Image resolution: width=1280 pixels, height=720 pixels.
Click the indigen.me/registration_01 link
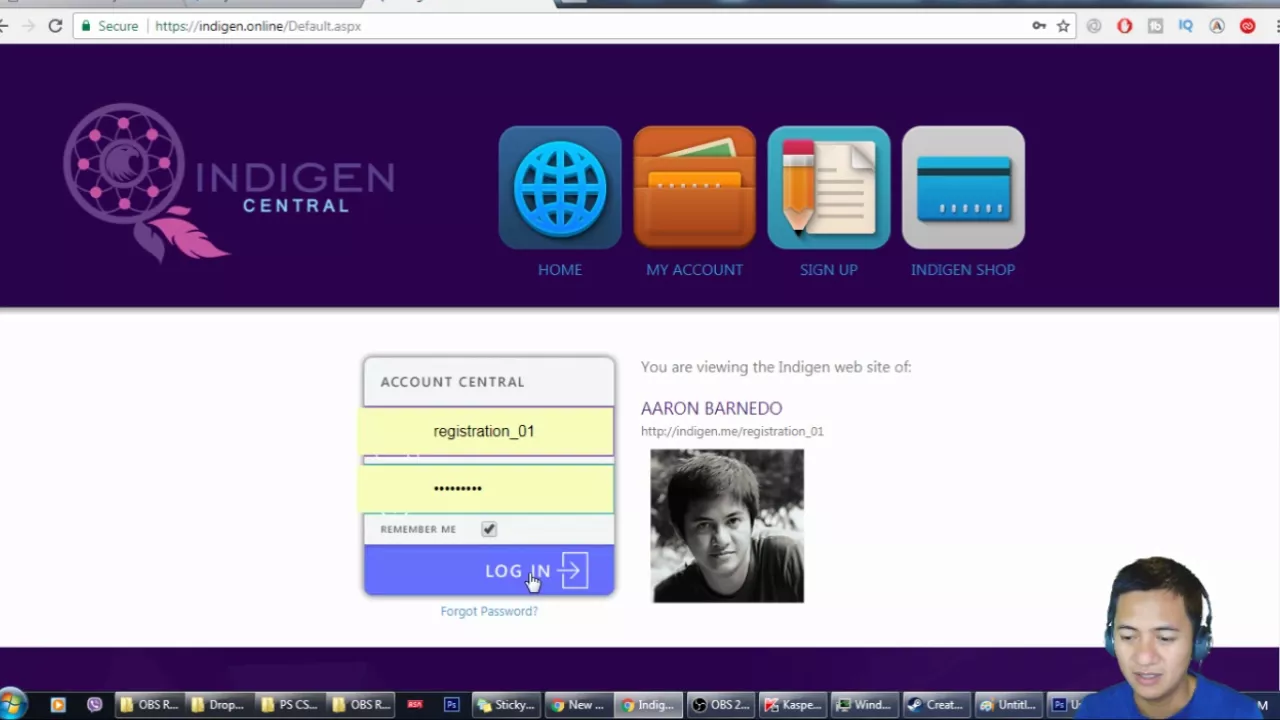click(732, 431)
